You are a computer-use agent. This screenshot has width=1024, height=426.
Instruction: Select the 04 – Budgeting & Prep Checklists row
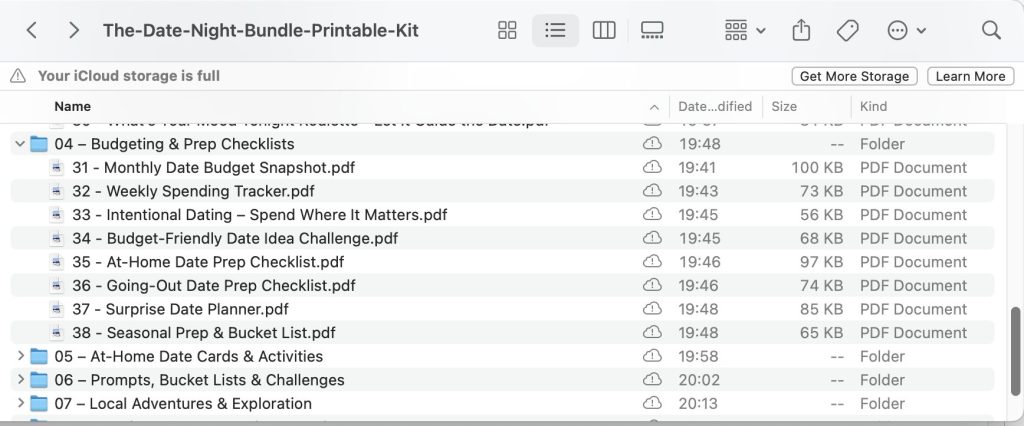(503, 144)
